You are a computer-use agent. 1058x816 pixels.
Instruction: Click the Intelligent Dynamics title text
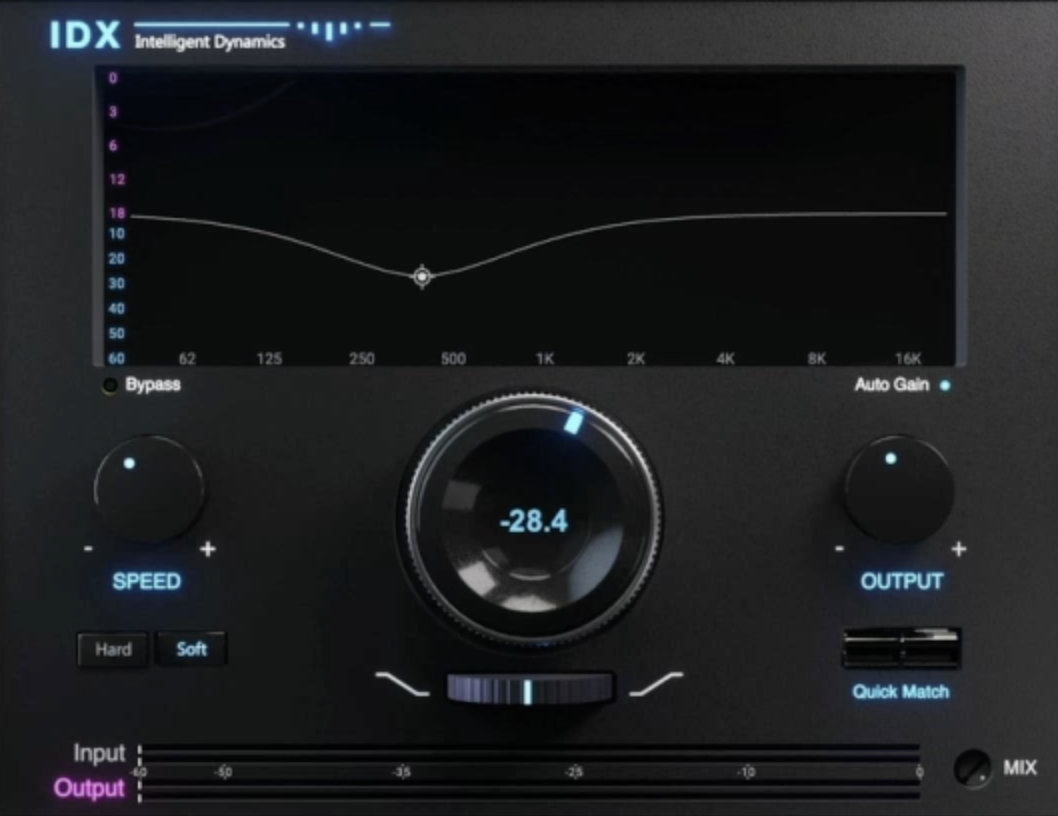point(208,43)
